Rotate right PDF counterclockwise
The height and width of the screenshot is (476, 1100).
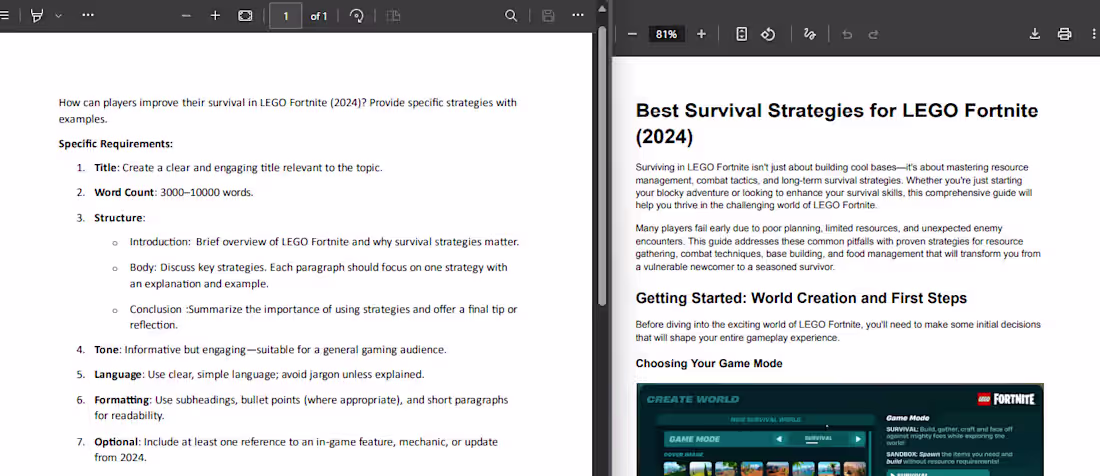click(x=768, y=34)
